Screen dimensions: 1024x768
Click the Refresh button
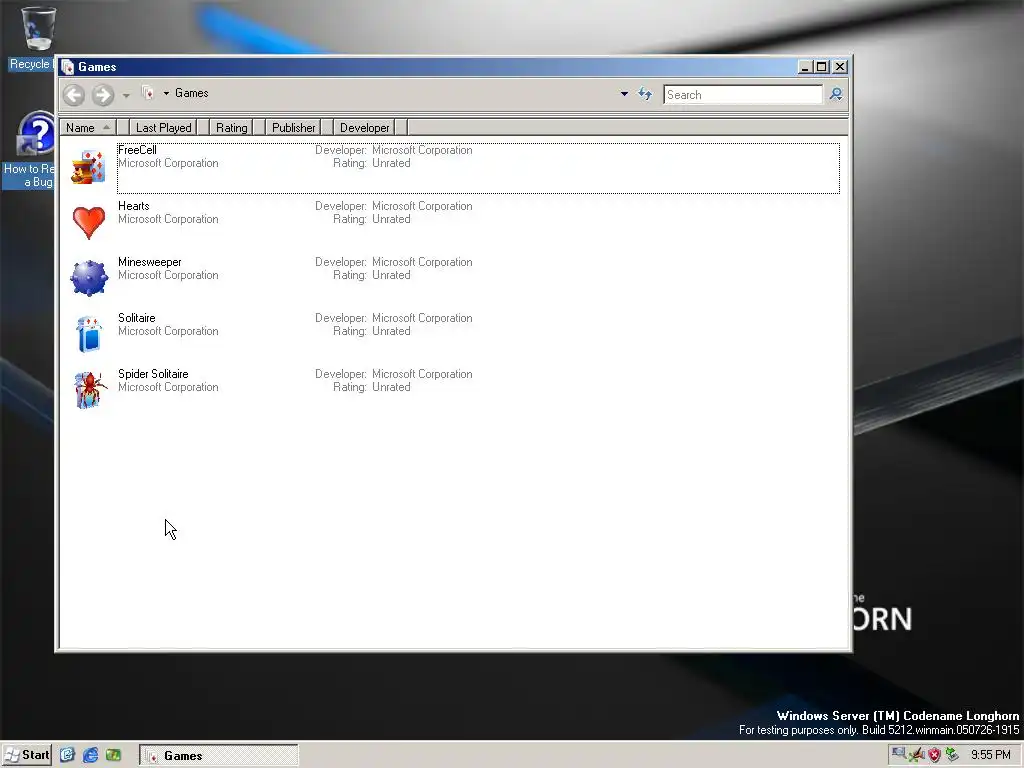pyautogui.click(x=645, y=94)
